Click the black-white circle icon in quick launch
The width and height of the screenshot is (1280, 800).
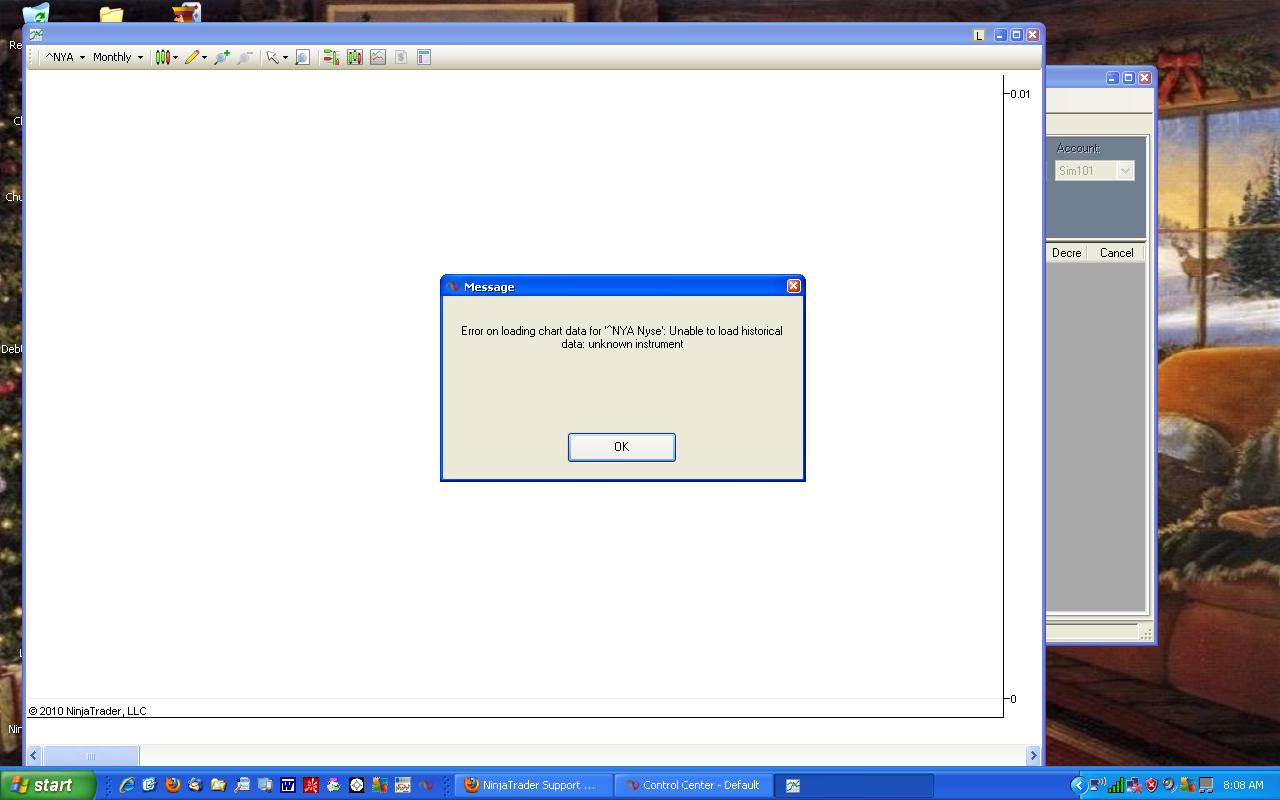coord(357,785)
